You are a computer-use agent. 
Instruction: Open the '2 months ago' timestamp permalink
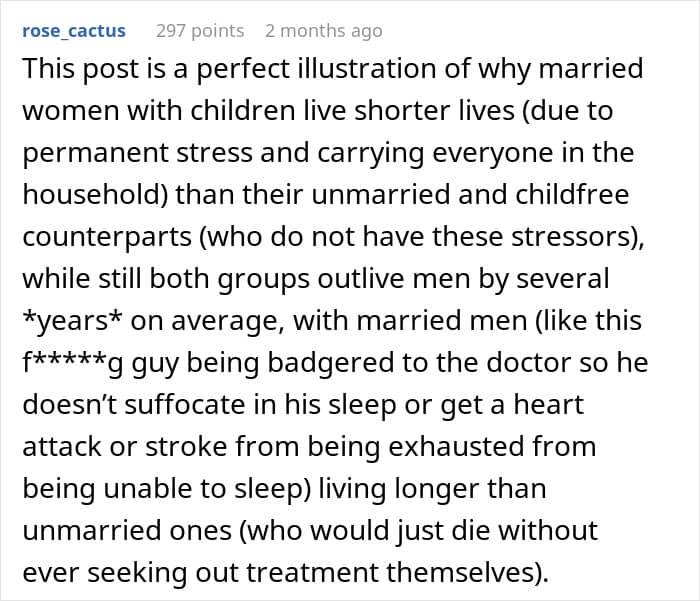pos(323,31)
